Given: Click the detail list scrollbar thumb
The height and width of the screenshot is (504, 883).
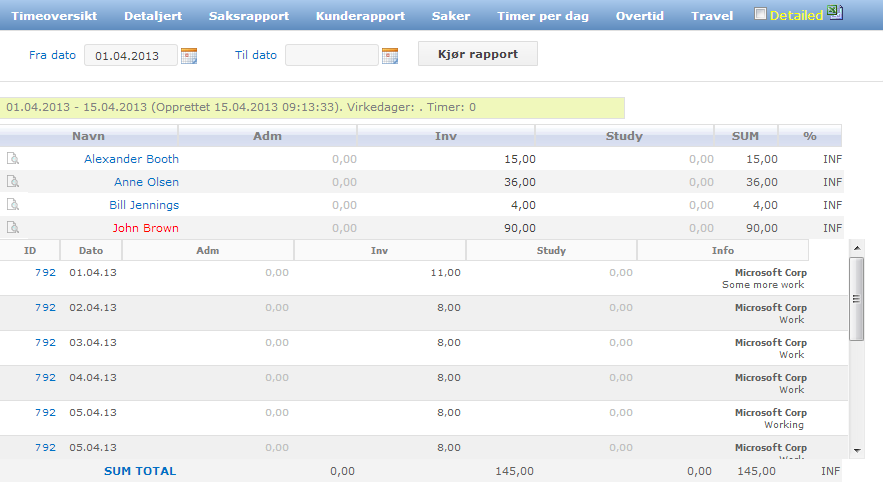Looking at the screenshot, I should pos(856,298).
